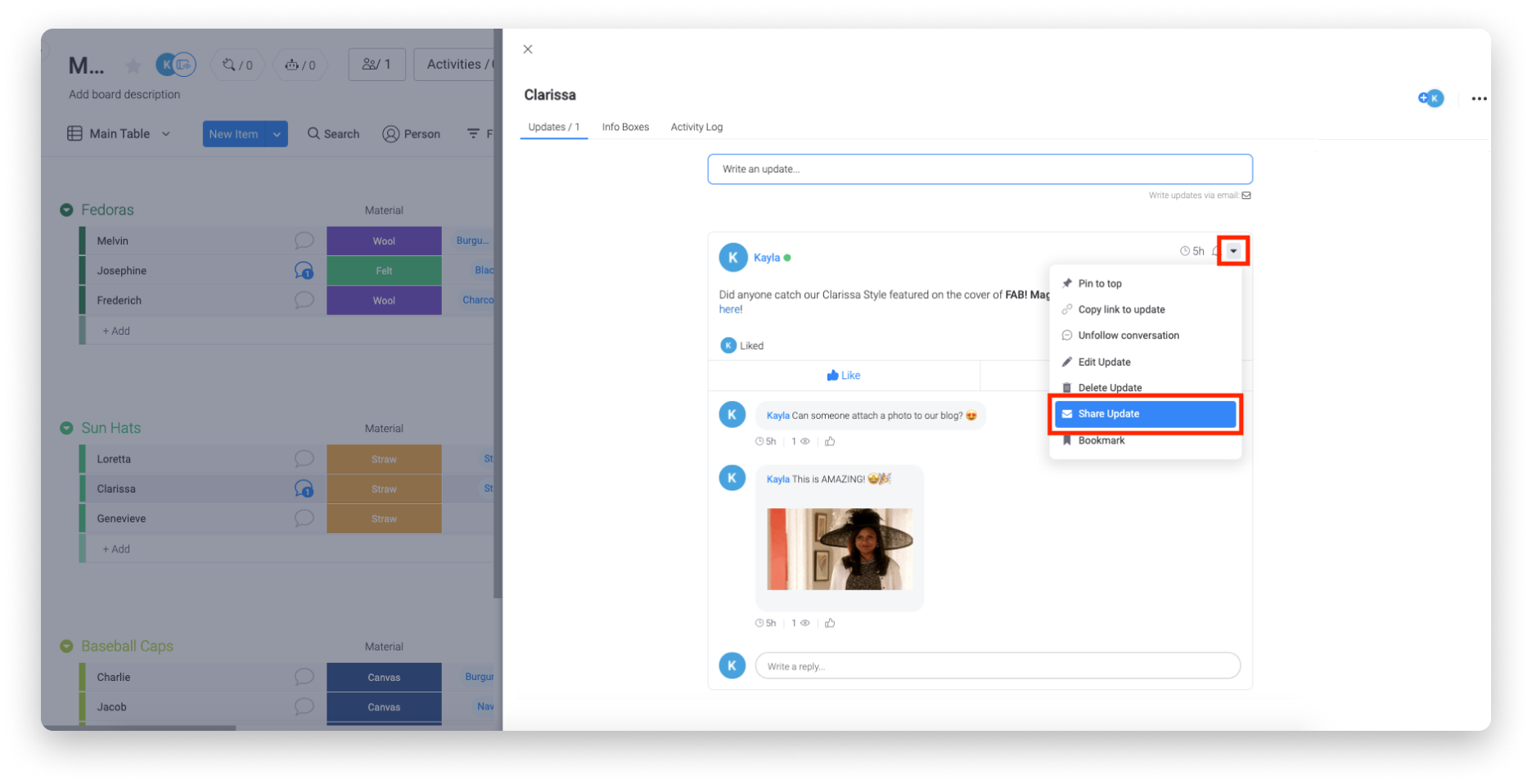Viewport: 1532px width, 784px height.
Task: Click the Like button on Kayla's update
Action: pos(844,376)
